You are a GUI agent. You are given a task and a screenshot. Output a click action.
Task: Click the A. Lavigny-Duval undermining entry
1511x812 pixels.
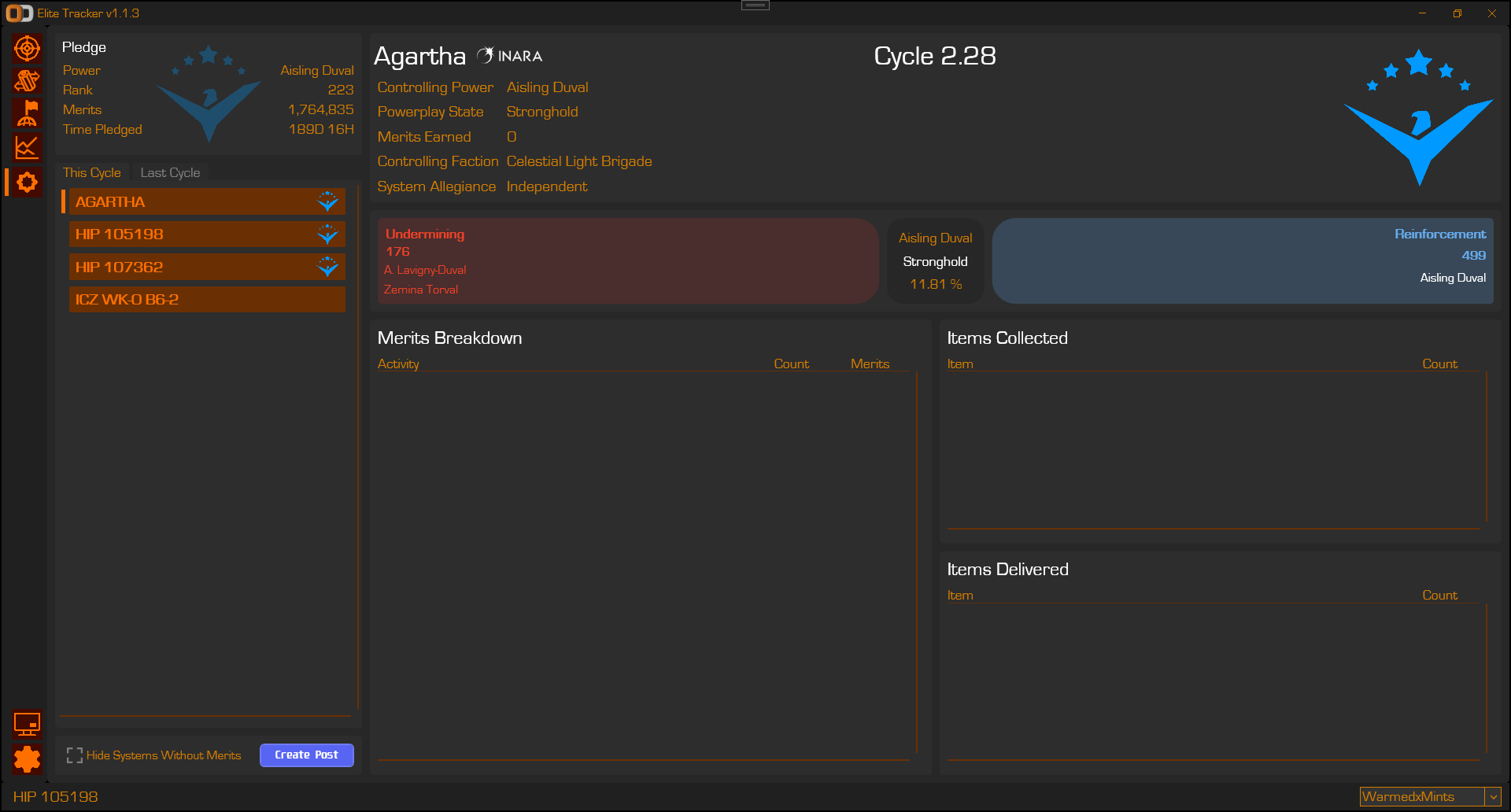[x=425, y=270]
